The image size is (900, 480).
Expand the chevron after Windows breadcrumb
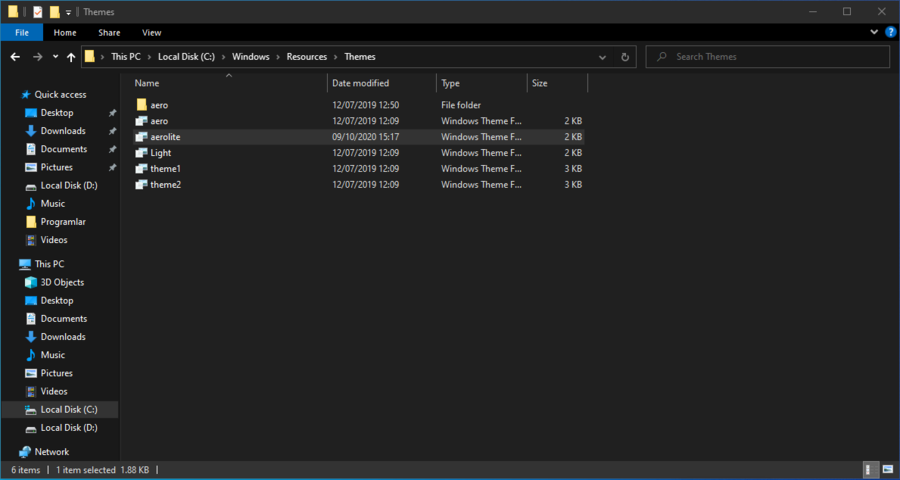tap(278, 57)
